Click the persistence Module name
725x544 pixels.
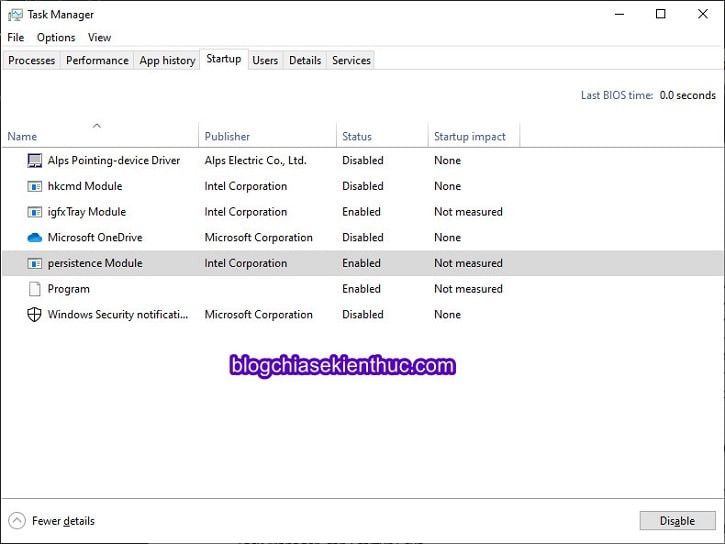coord(95,263)
